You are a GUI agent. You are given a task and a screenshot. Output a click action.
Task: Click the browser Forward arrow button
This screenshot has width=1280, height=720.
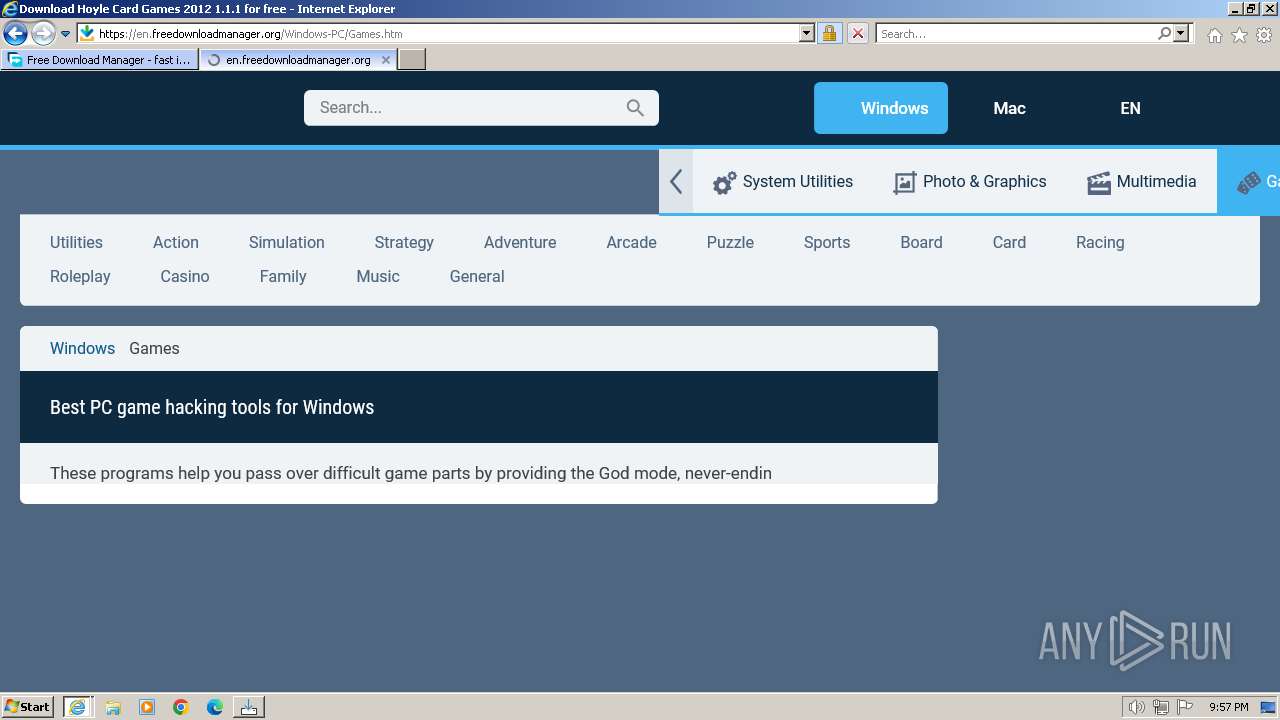pos(43,33)
